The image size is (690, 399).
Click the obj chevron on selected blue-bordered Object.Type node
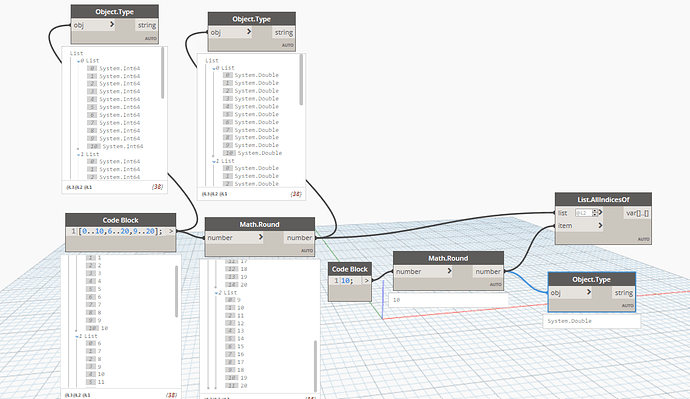point(589,292)
